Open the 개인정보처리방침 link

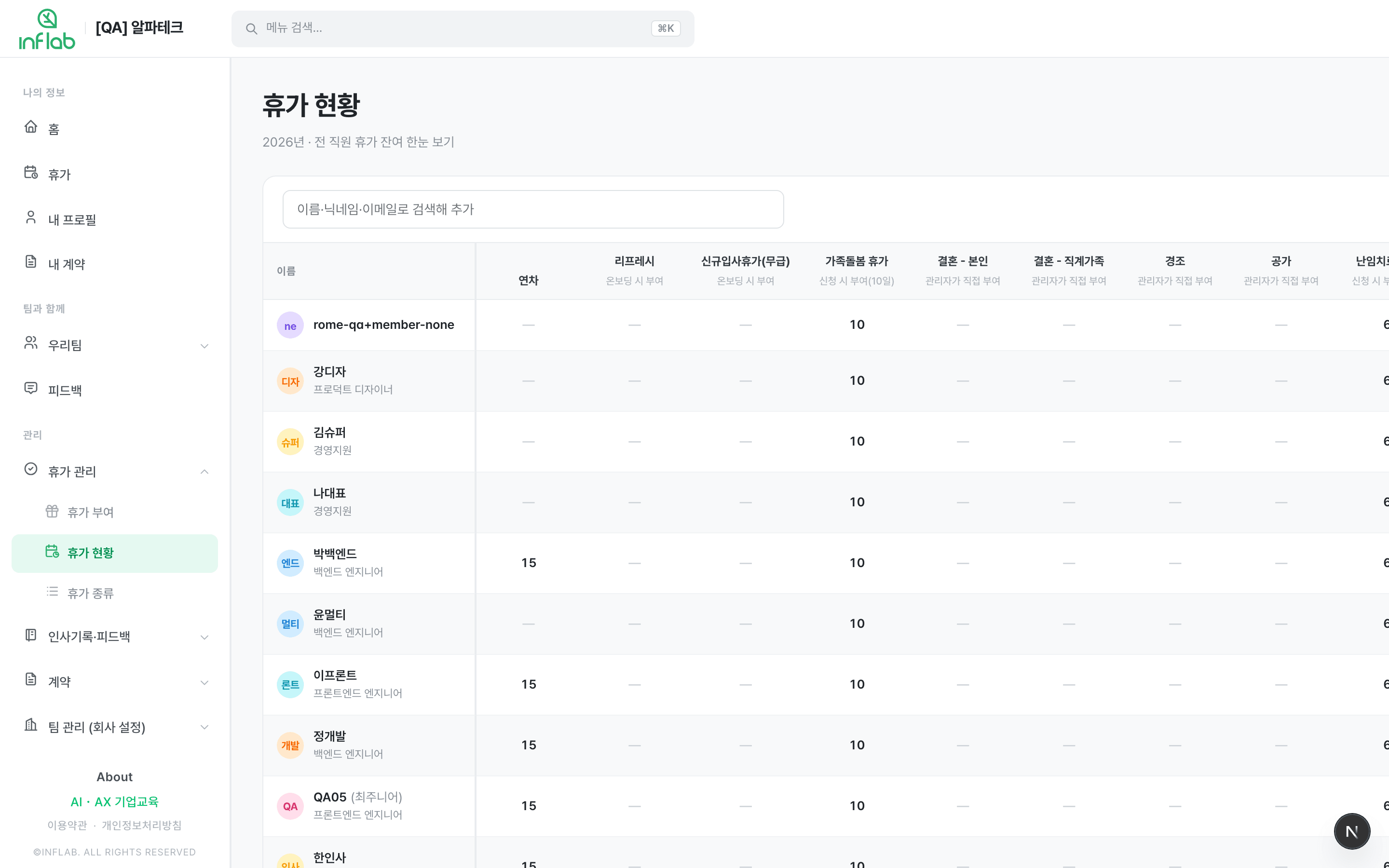coord(142,825)
